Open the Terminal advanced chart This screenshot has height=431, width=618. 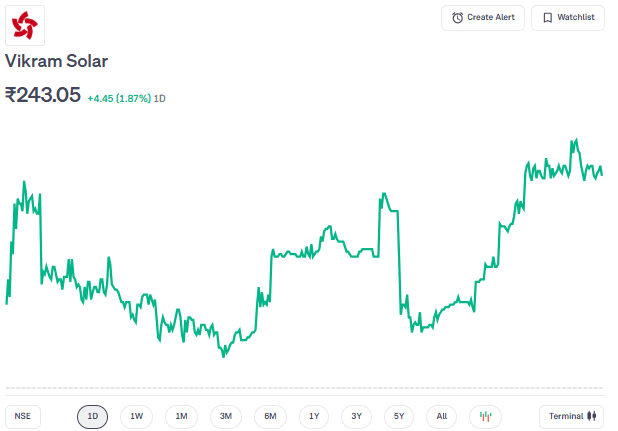572,416
